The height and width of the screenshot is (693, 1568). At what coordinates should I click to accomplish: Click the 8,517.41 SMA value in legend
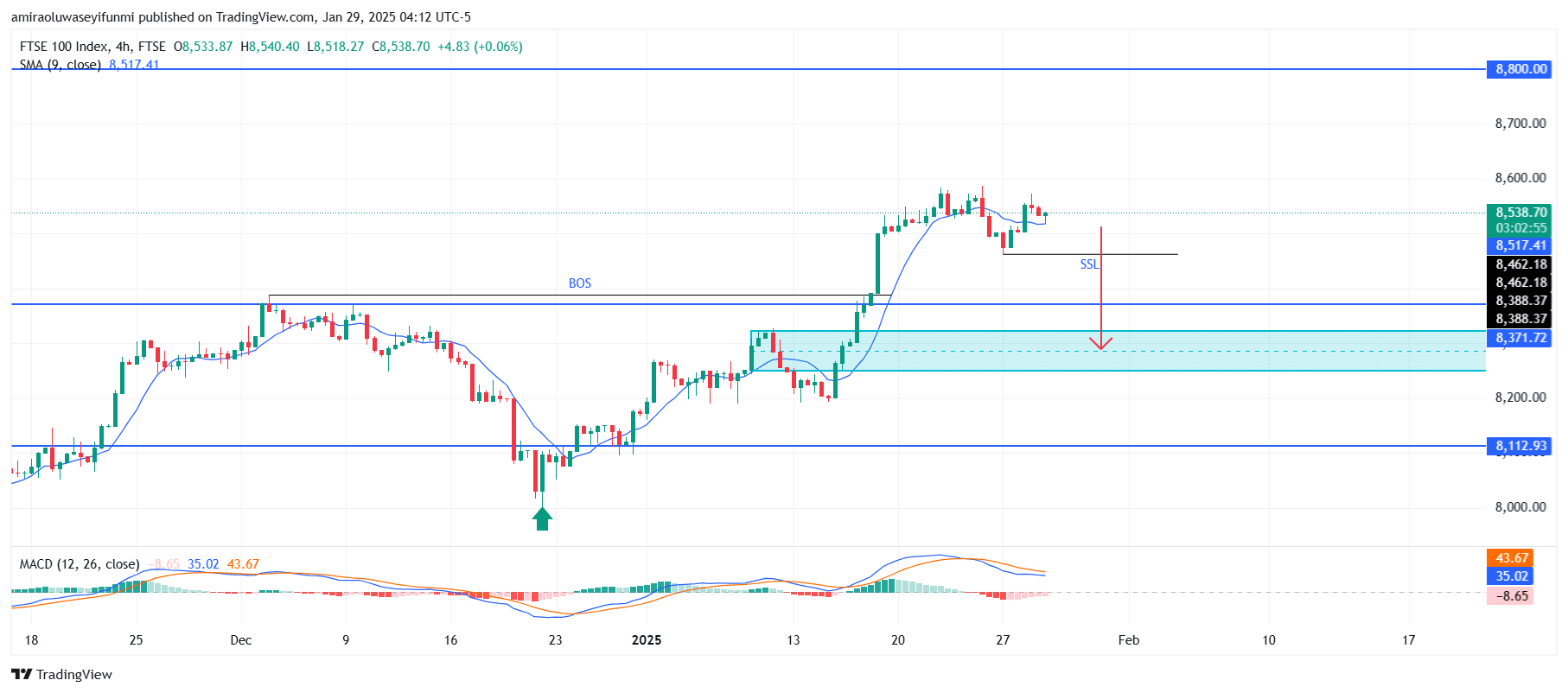click(x=134, y=64)
